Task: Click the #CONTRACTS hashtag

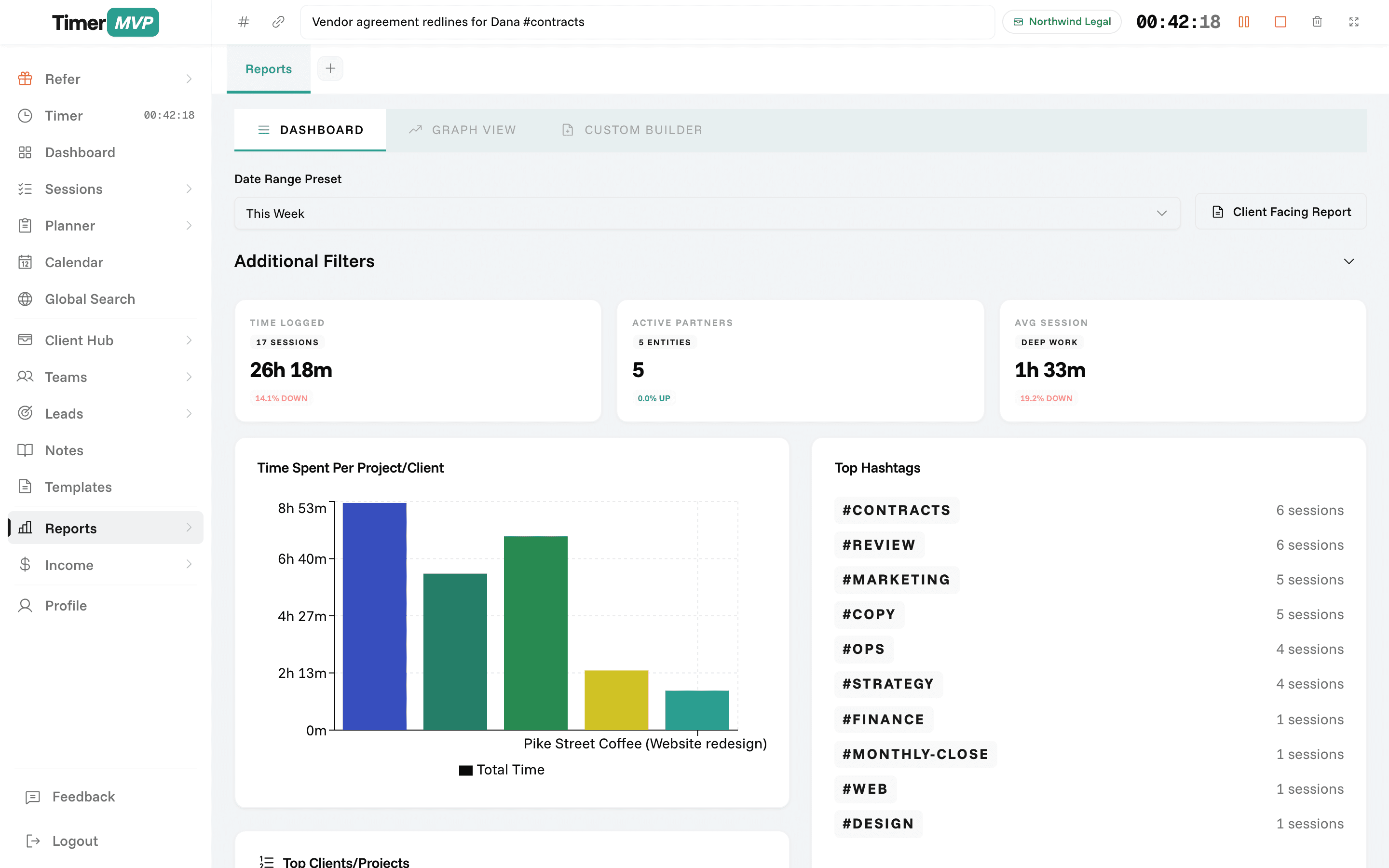Action: (x=897, y=510)
